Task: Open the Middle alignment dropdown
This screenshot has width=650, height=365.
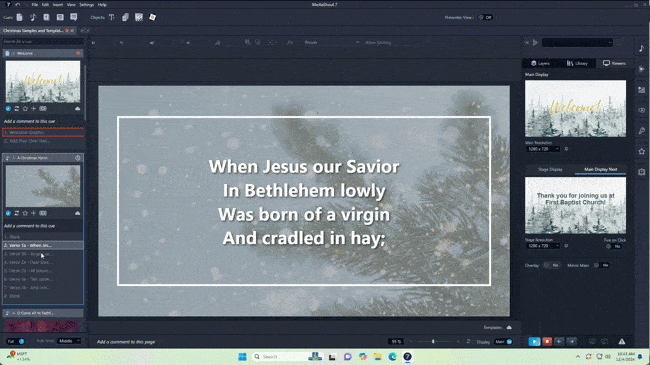Action: (x=69, y=341)
